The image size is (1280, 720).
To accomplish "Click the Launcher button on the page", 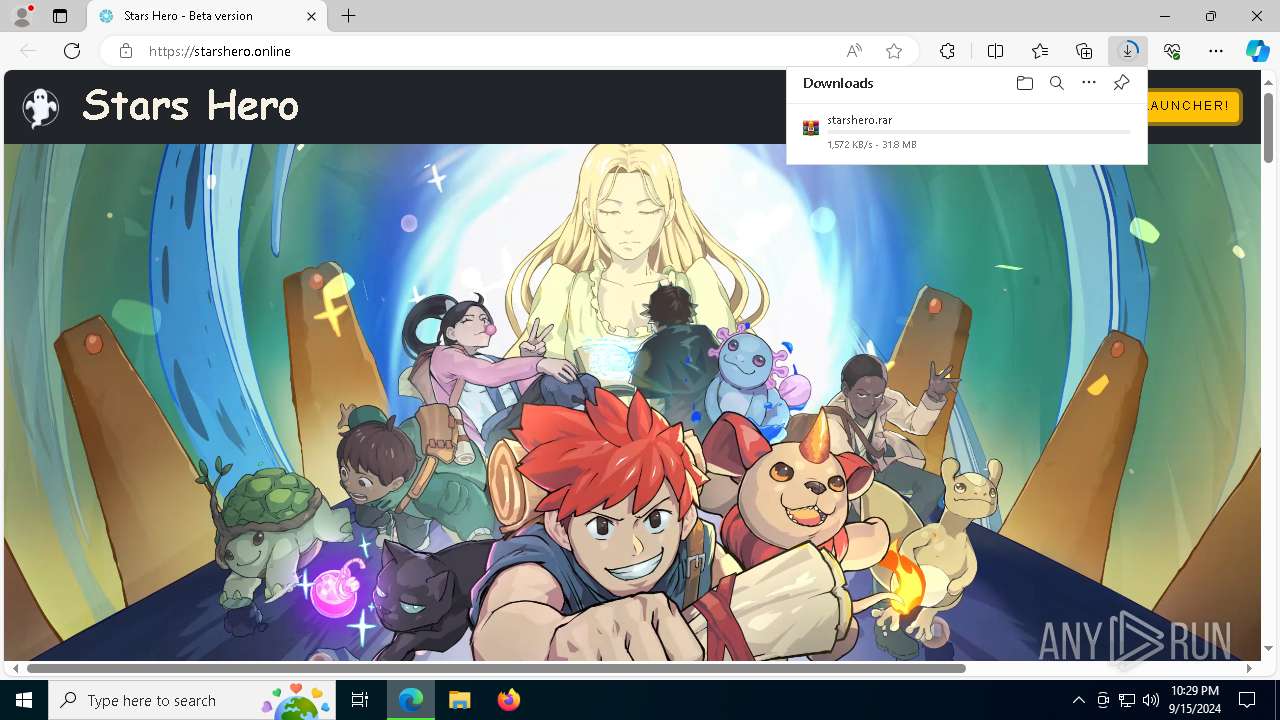I will coord(1194,106).
